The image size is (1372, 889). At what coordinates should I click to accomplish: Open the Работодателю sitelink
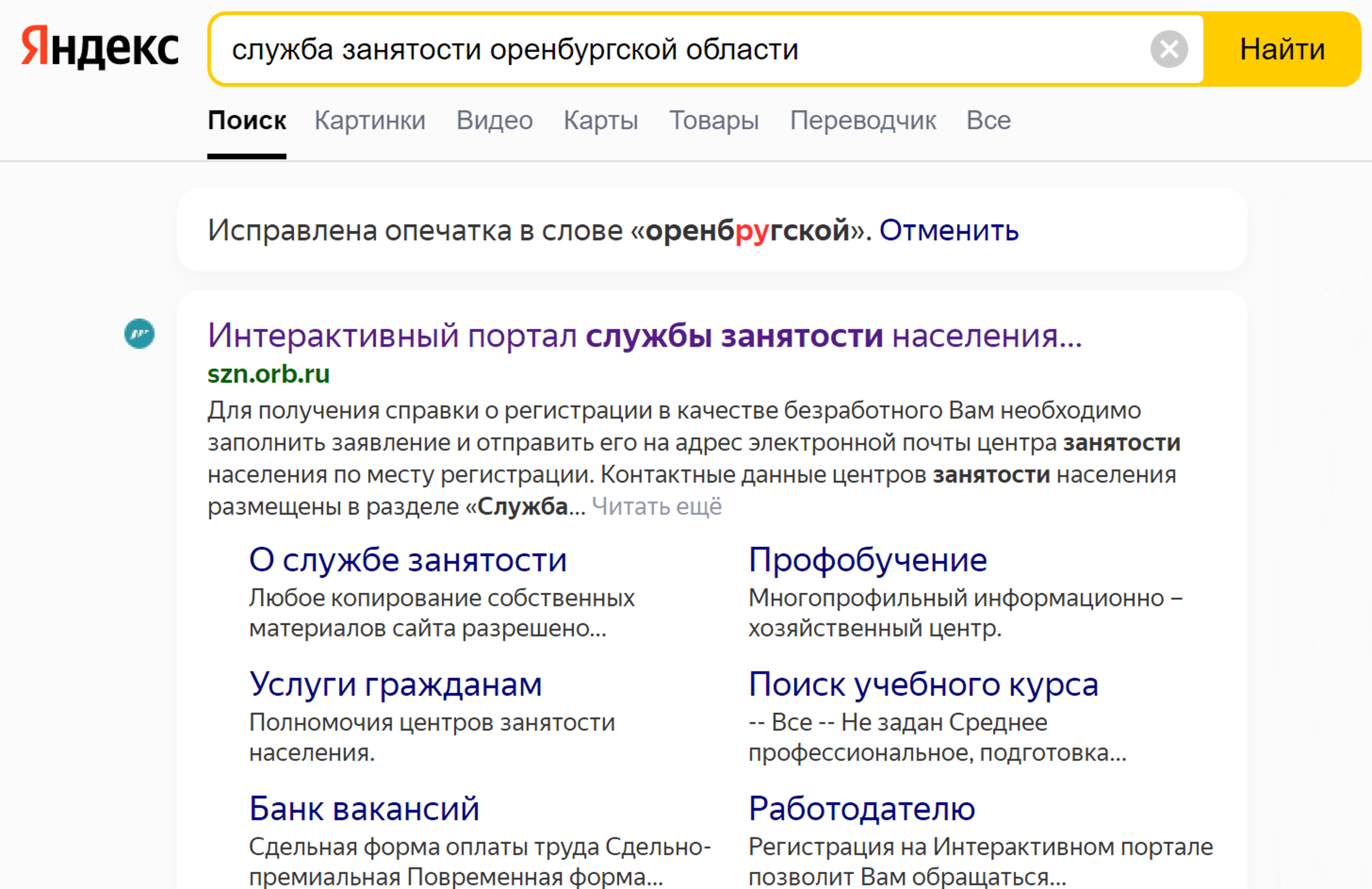[x=862, y=808]
